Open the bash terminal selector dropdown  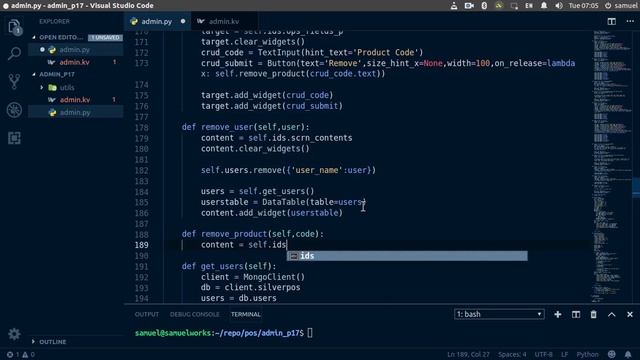pos(499,314)
